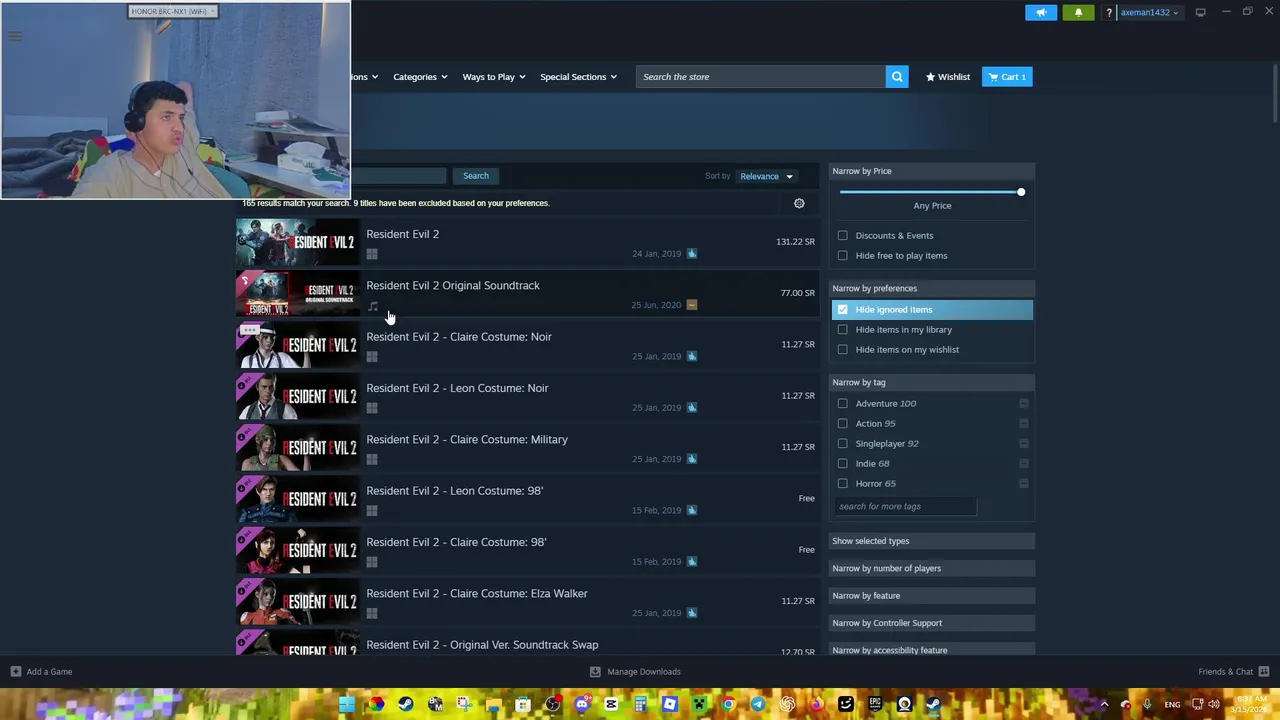Exclude the Horror tag with minus icon
Image resolution: width=1280 pixels, height=720 pixels.
(x=1023, y=484)
